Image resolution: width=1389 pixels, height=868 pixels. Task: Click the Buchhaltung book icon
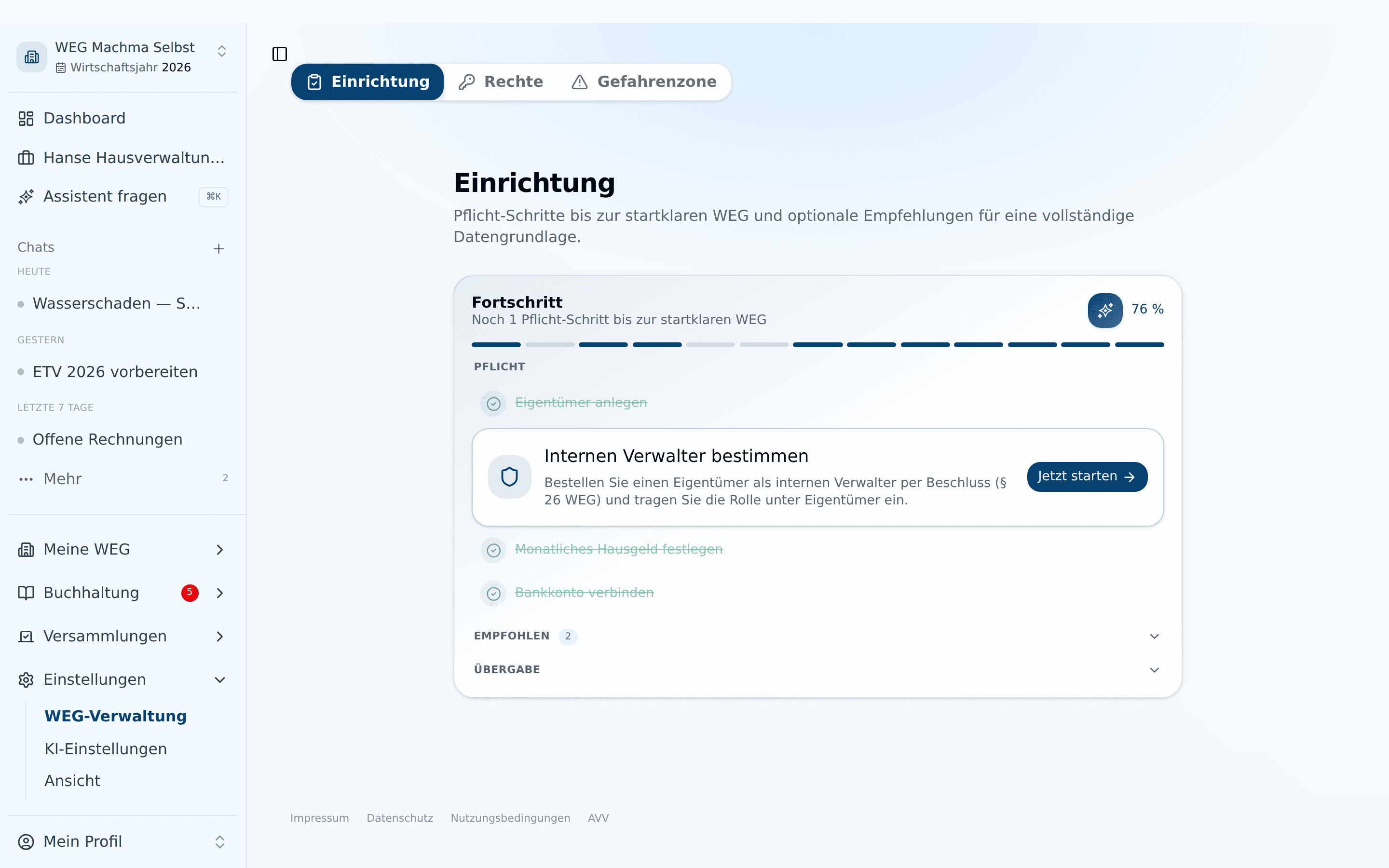click(x=26, y=593)
